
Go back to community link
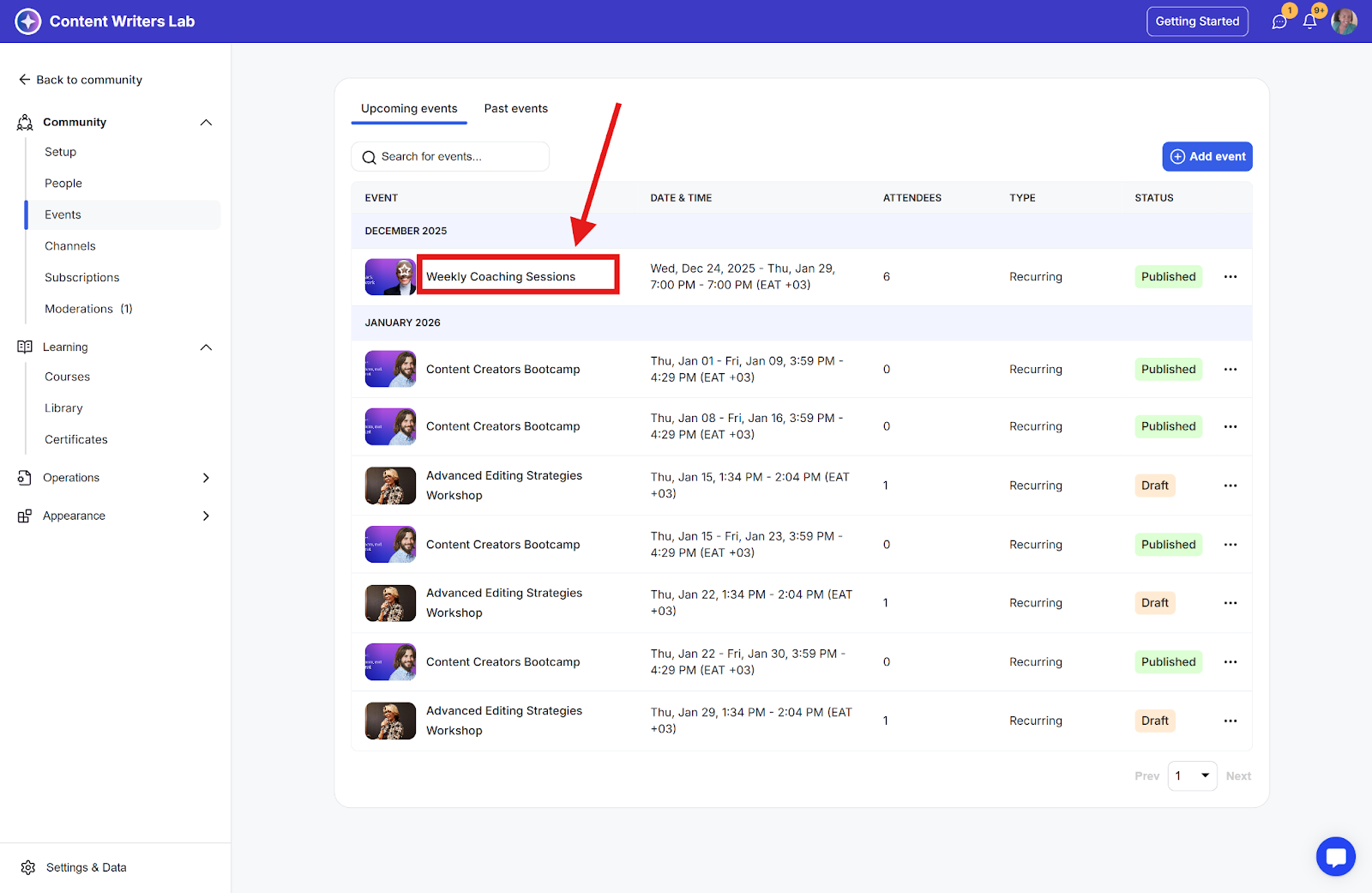pyautogui.click(x=81, y=80)
